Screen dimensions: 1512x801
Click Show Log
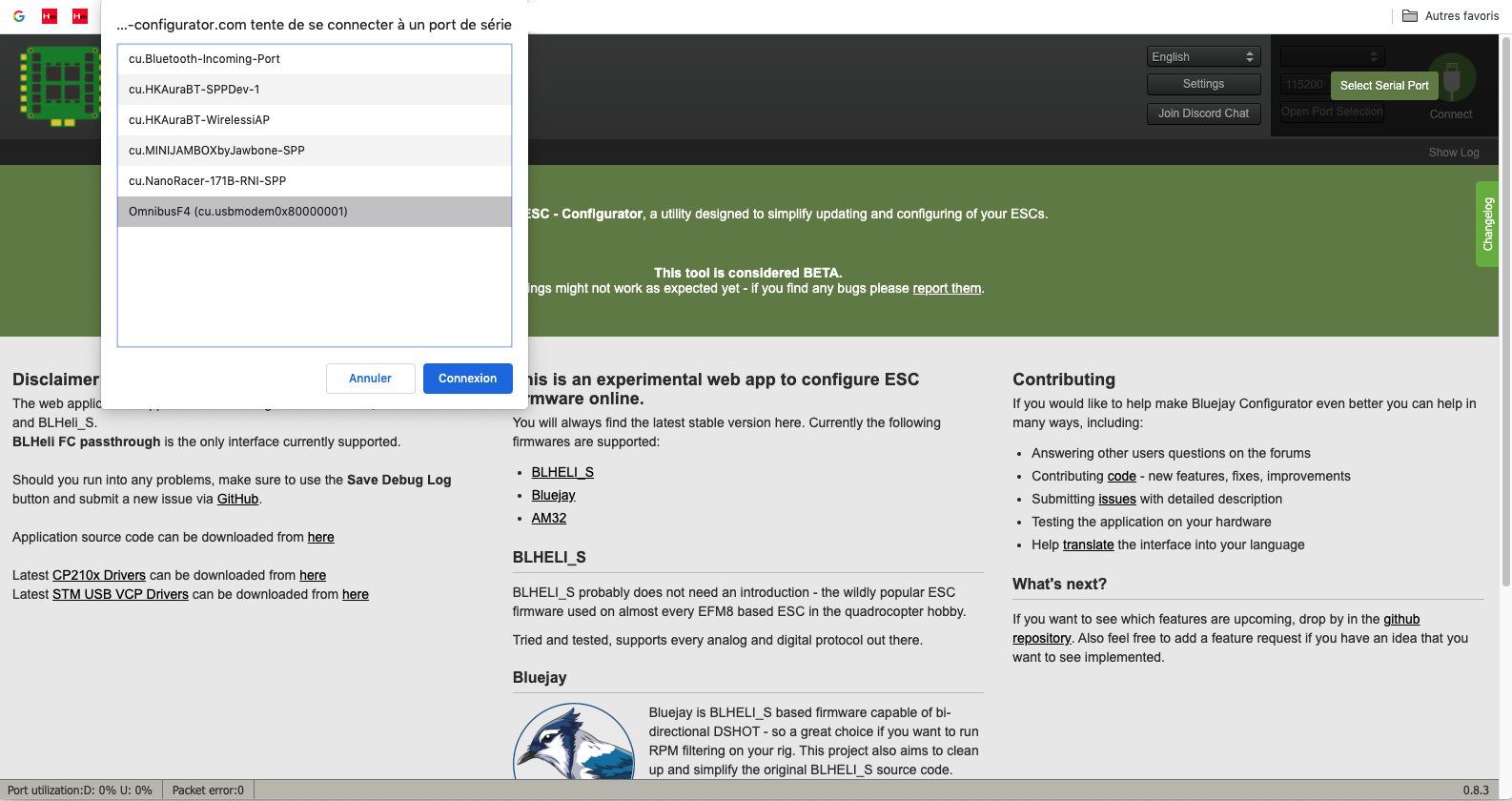[1454, 153]
